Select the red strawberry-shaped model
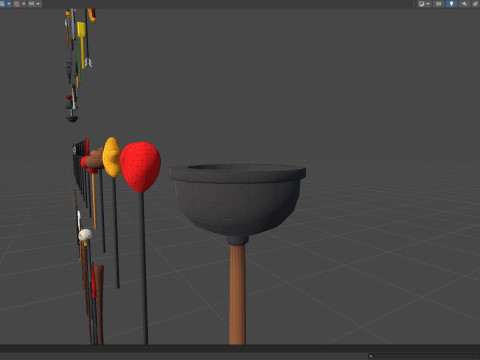480x360 pixels. (140, 167)
